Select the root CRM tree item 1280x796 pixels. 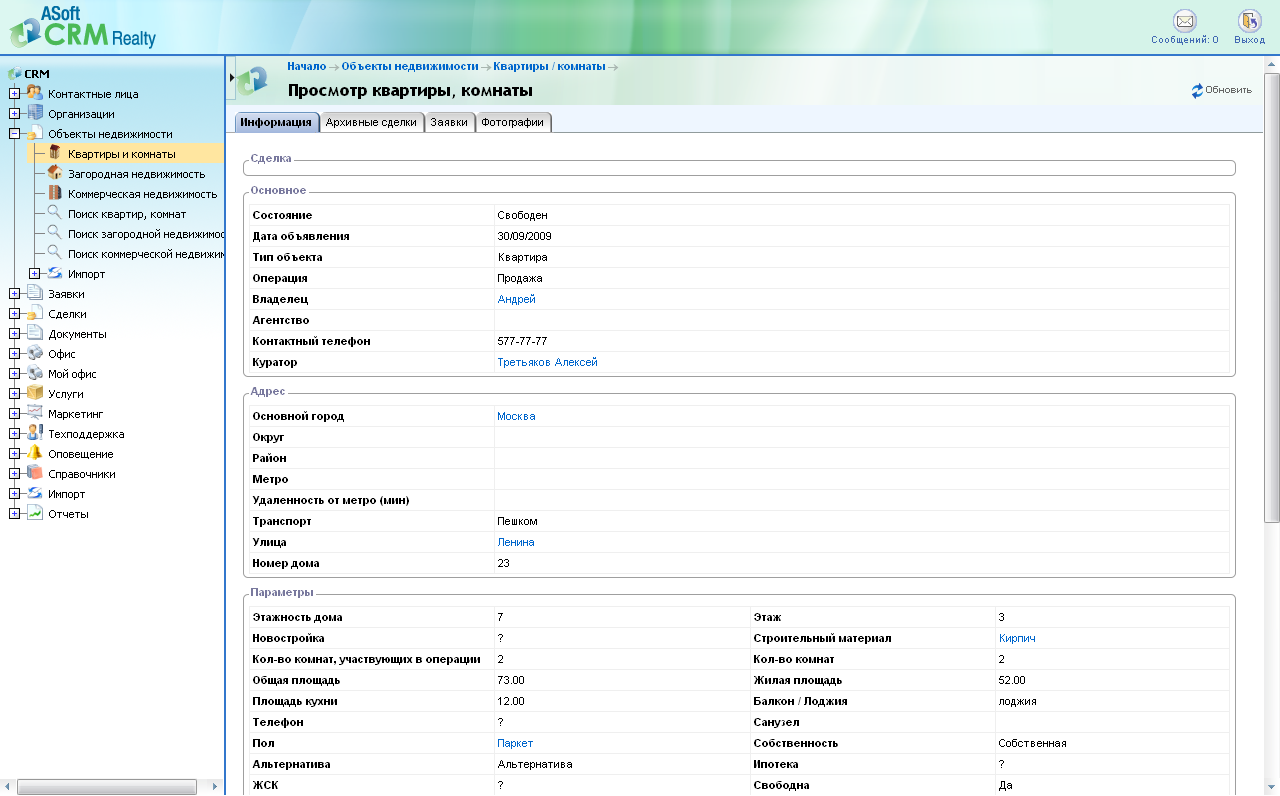tap(37, 74)
